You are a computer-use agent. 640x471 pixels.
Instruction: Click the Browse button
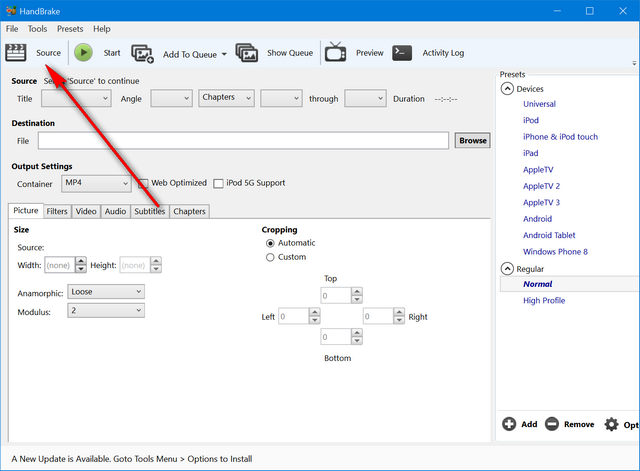[x=473, y=140]
